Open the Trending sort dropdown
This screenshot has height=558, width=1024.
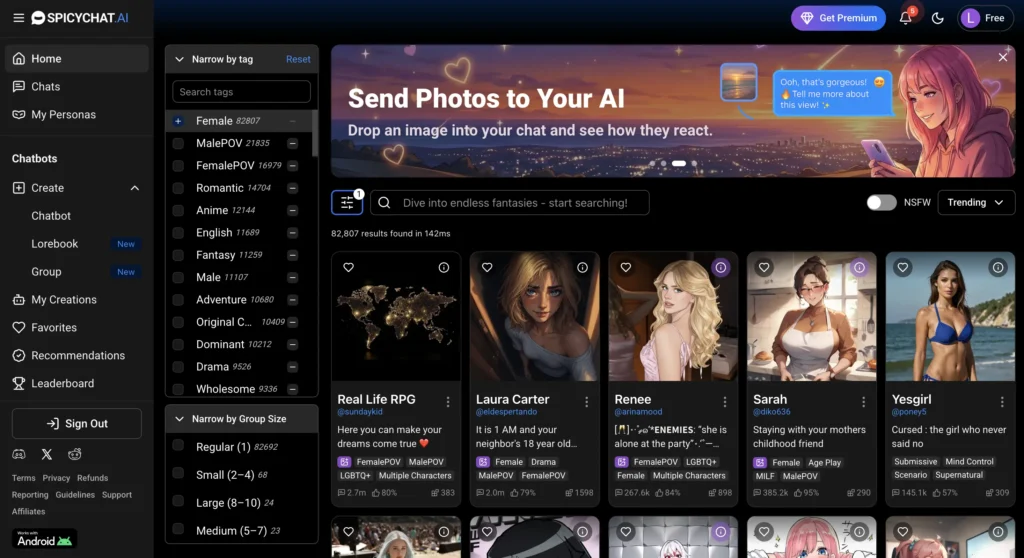[x=975, y=203]
